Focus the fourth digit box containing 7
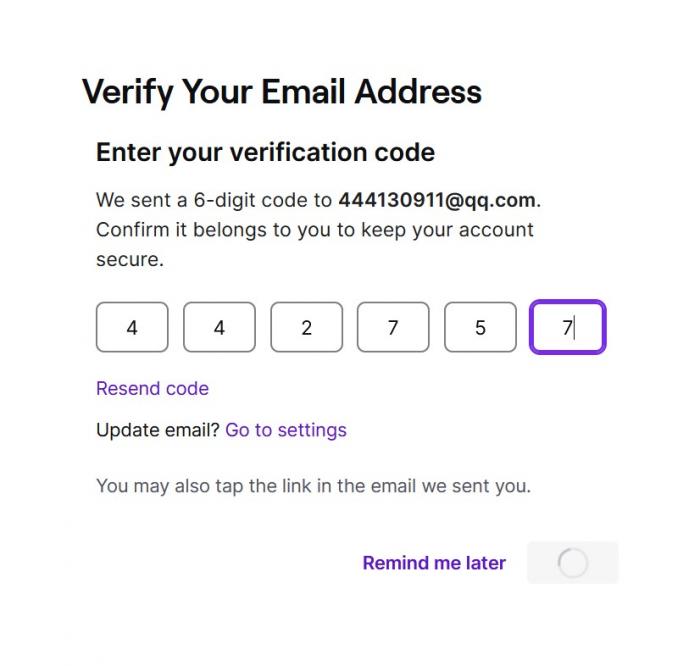 [393, 327]
